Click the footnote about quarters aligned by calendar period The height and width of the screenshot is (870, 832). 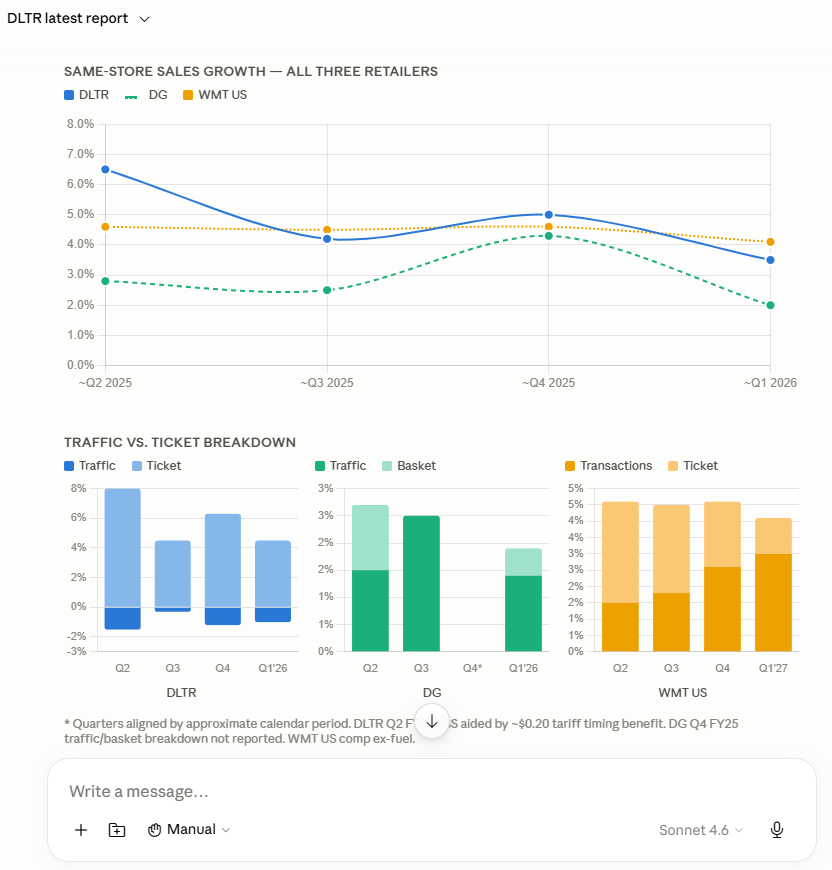pos(401,731)
